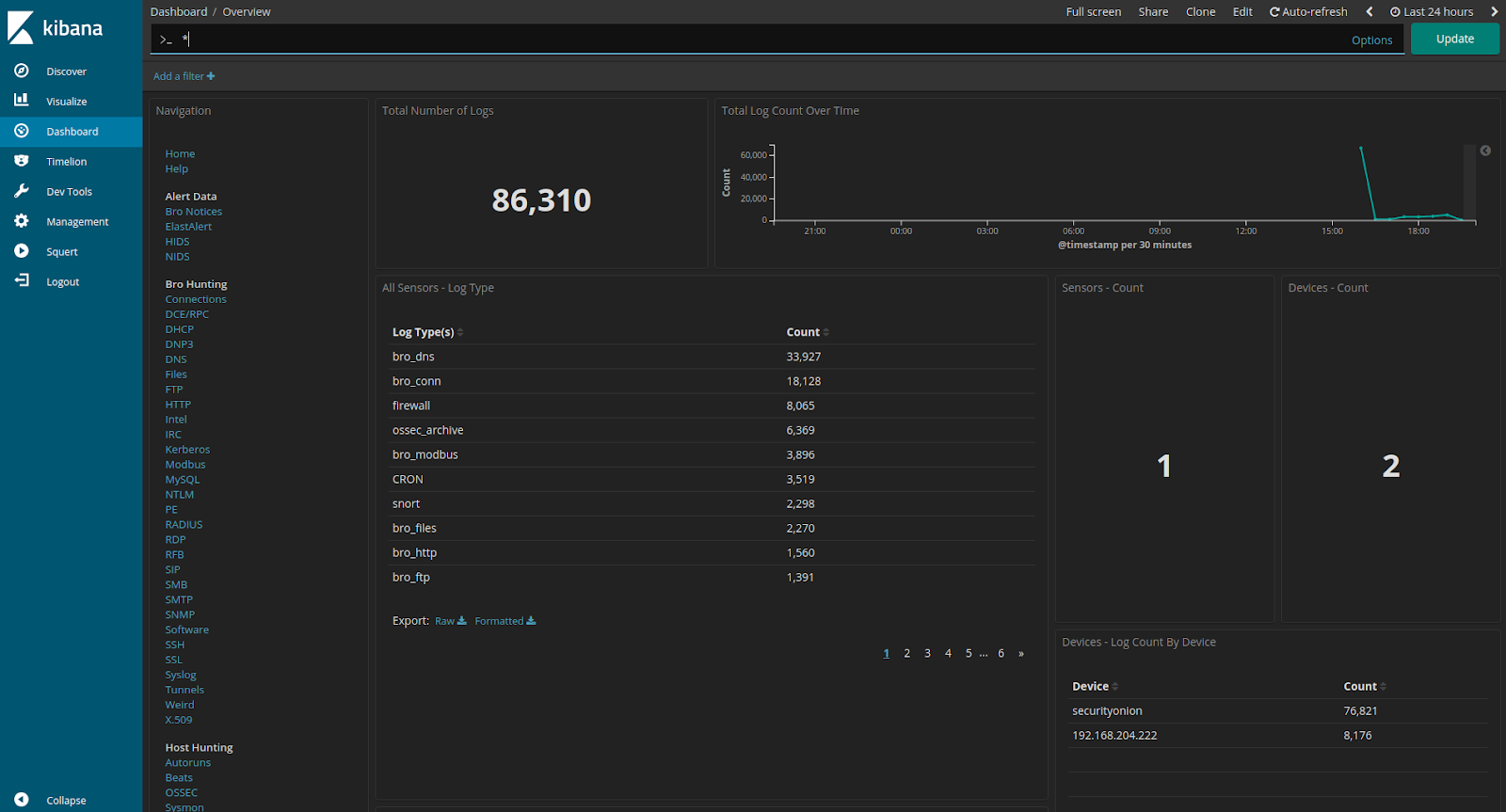Sort by Log Type(s) column

[427, 332]
